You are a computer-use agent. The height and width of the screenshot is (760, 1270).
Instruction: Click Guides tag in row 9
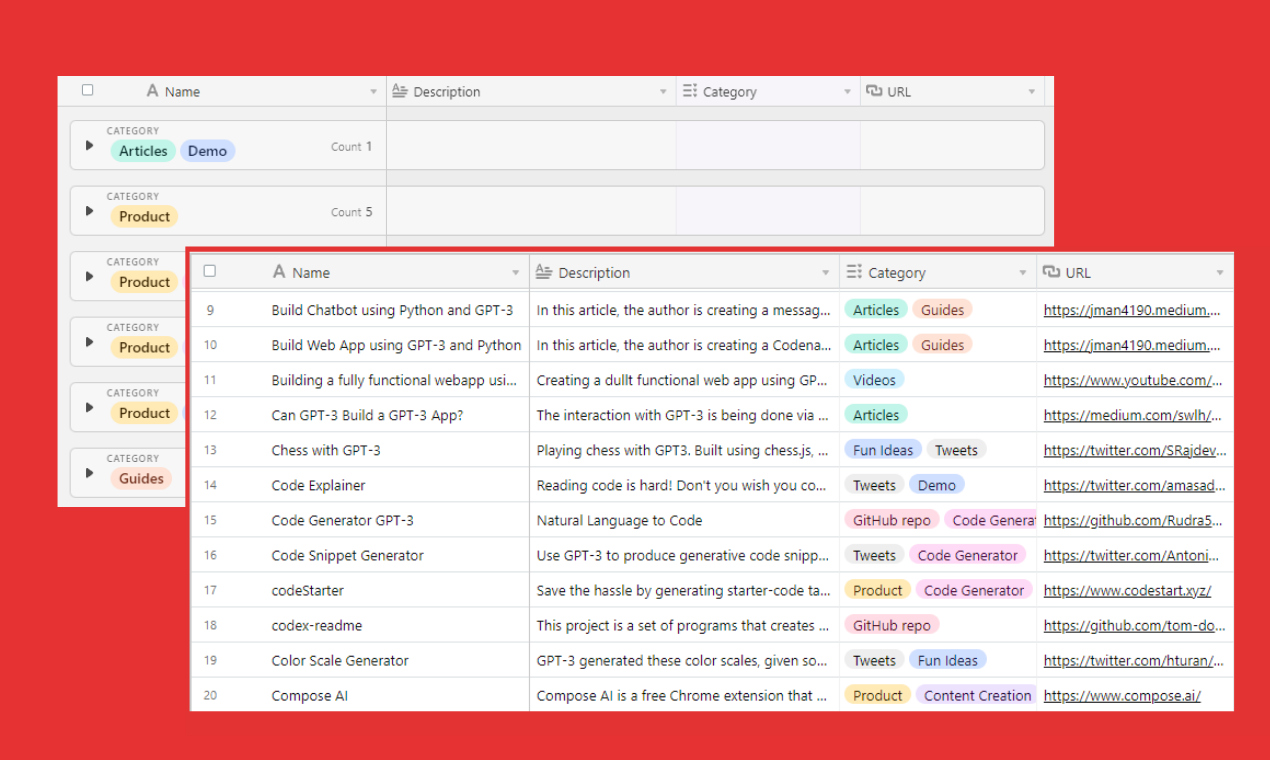coord(942,310)
